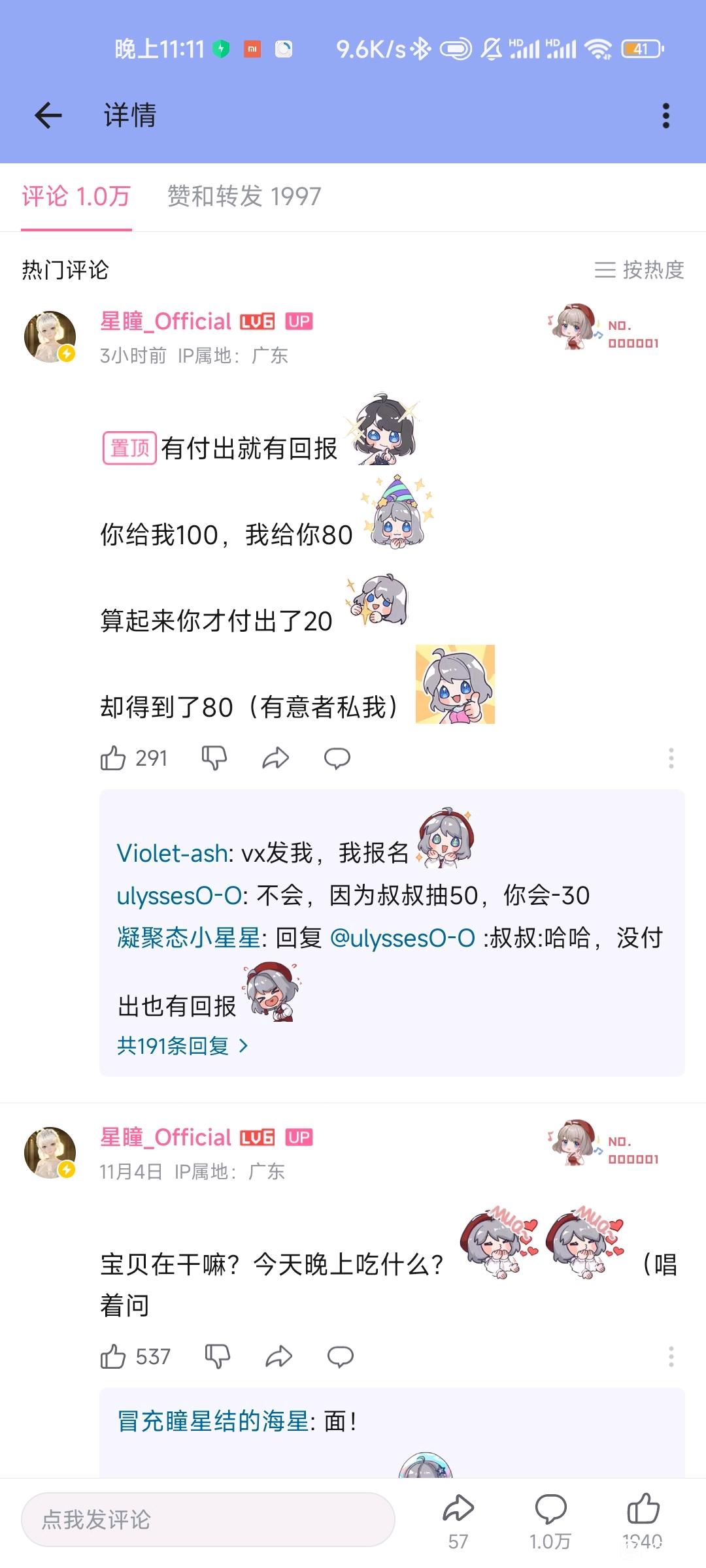The width and height of the screenshot is (706, 1568).
Task: Share the pinned comment
Action: point(276,758)
